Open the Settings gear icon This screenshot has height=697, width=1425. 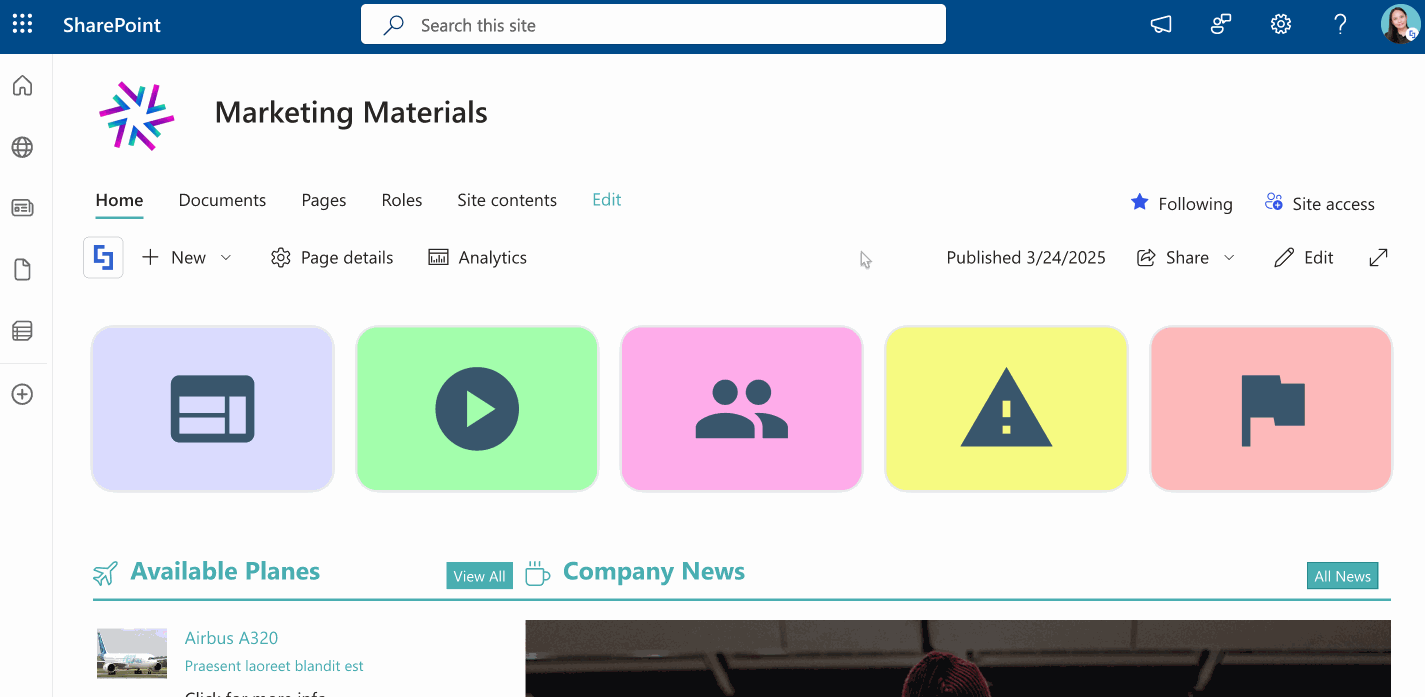coord(1281,25)
